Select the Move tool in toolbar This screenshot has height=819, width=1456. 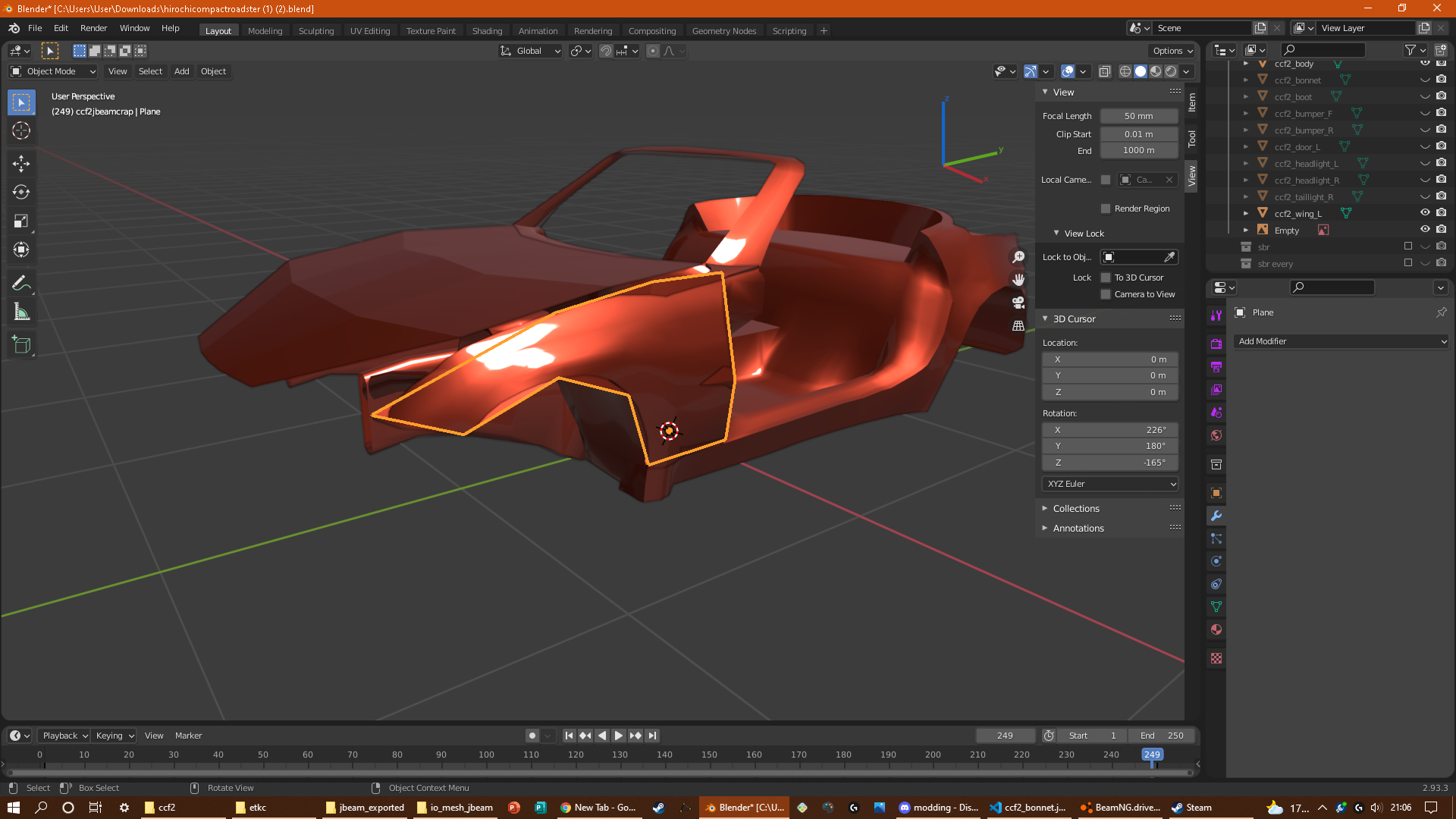click(21, 163)
